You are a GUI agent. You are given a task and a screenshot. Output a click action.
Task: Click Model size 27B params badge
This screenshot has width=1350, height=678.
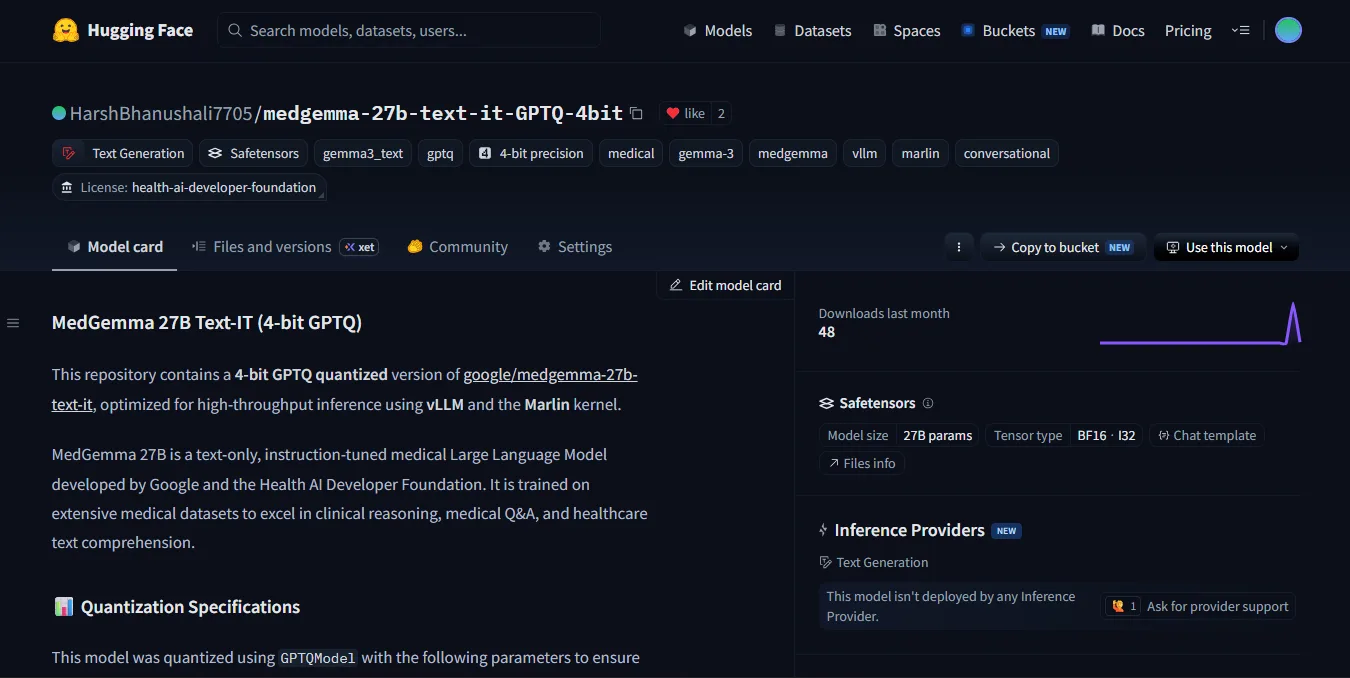tap(900, 435)
